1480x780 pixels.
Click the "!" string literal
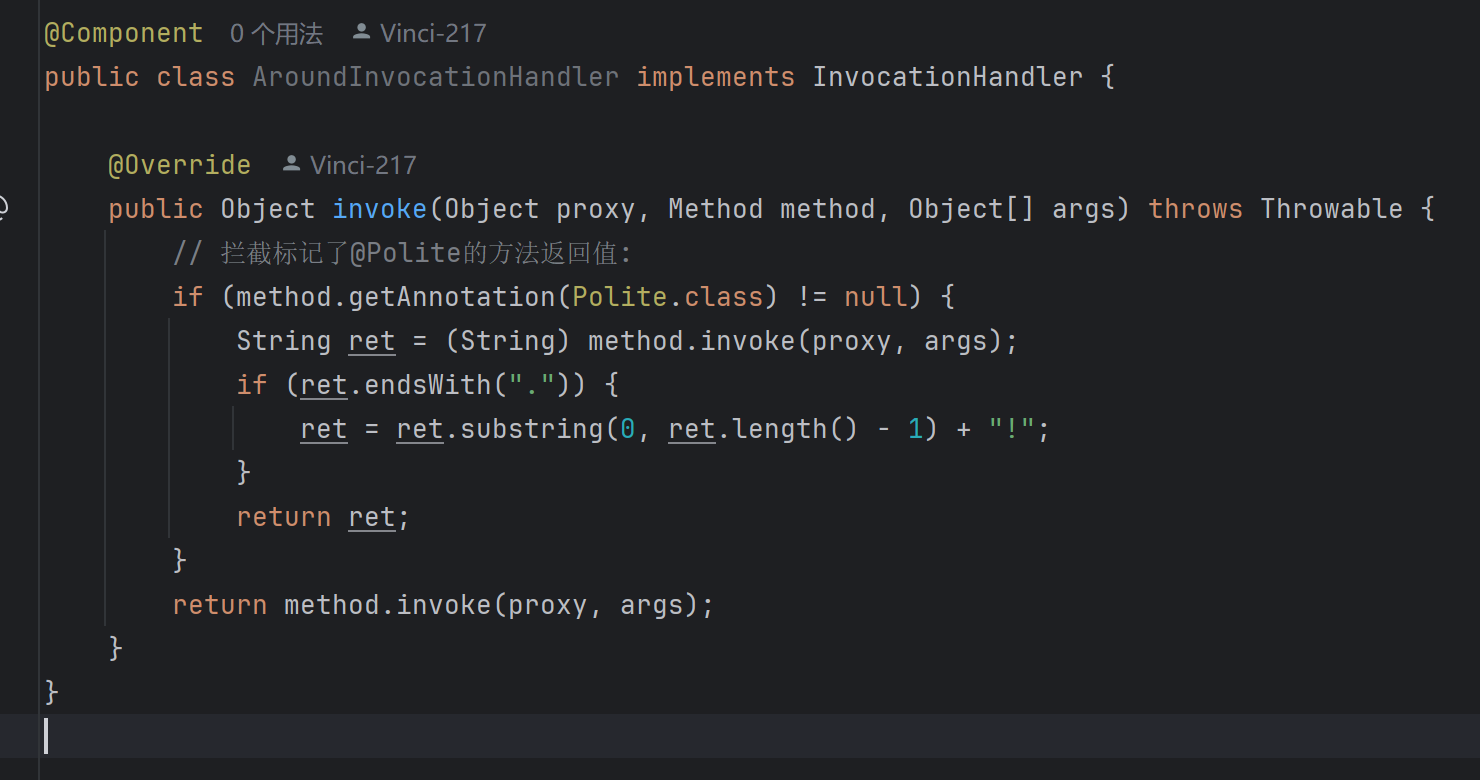1012,429
